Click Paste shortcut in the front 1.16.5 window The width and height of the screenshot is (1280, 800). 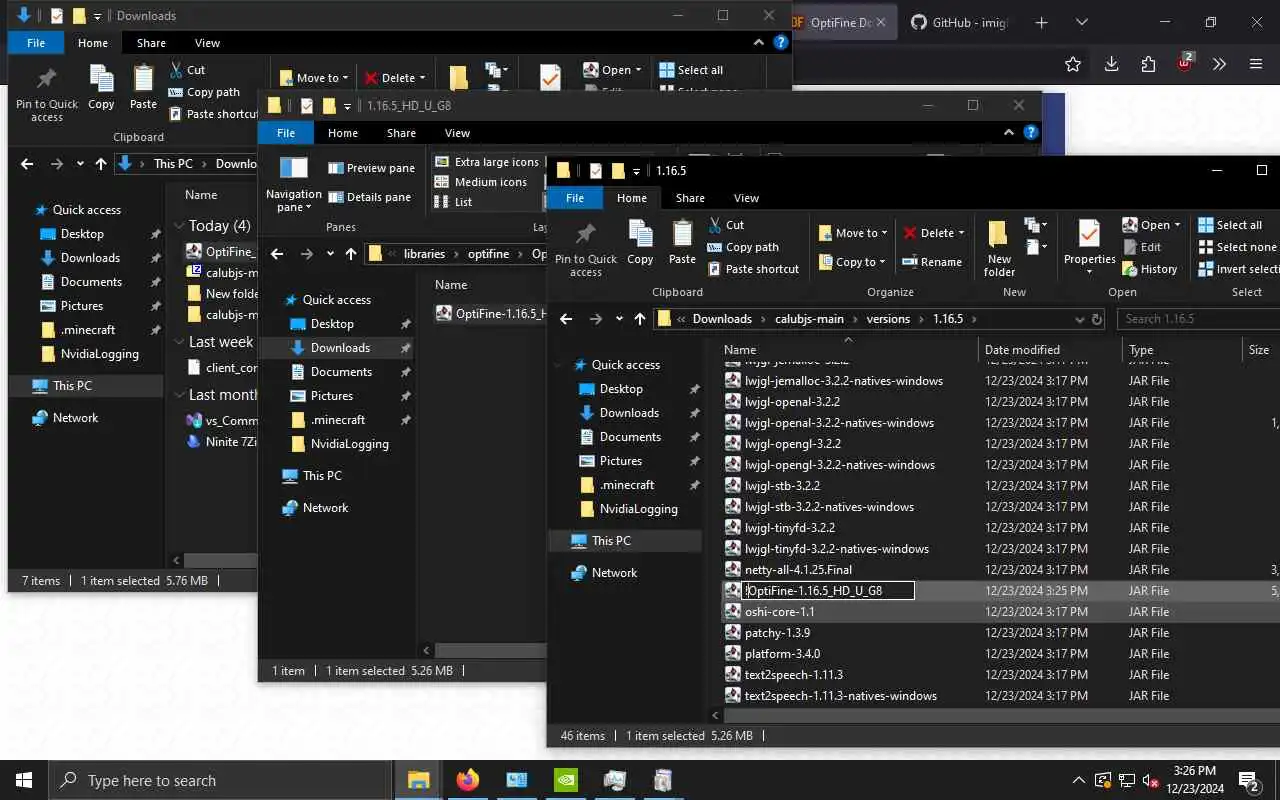[753, 269]
